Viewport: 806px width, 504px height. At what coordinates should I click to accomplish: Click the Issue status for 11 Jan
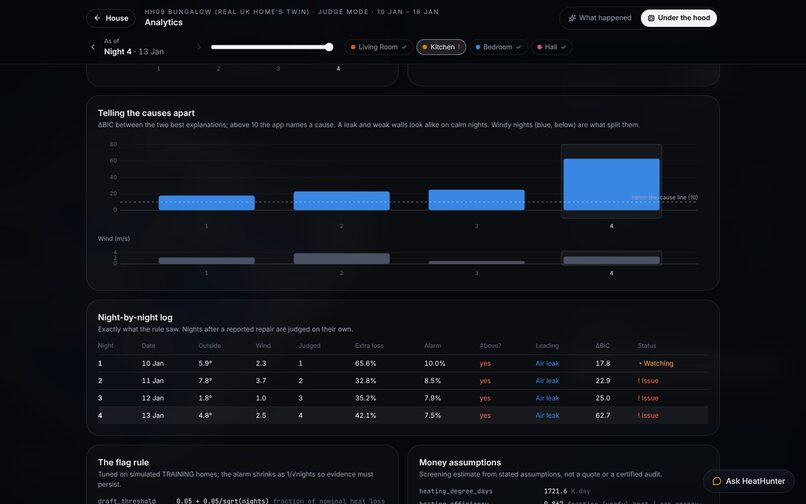(x=648, y=381)
